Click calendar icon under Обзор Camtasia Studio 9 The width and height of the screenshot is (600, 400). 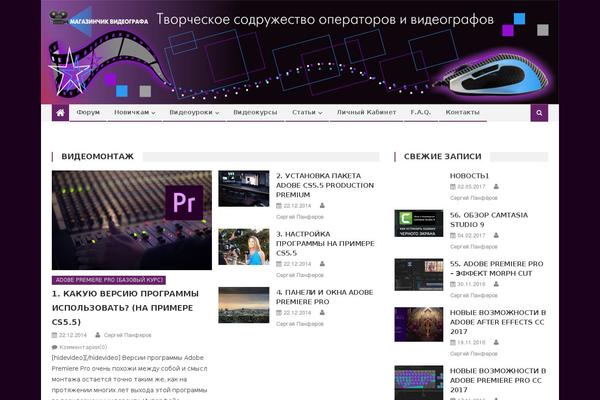pyautogui.click(x=453, y=235)
